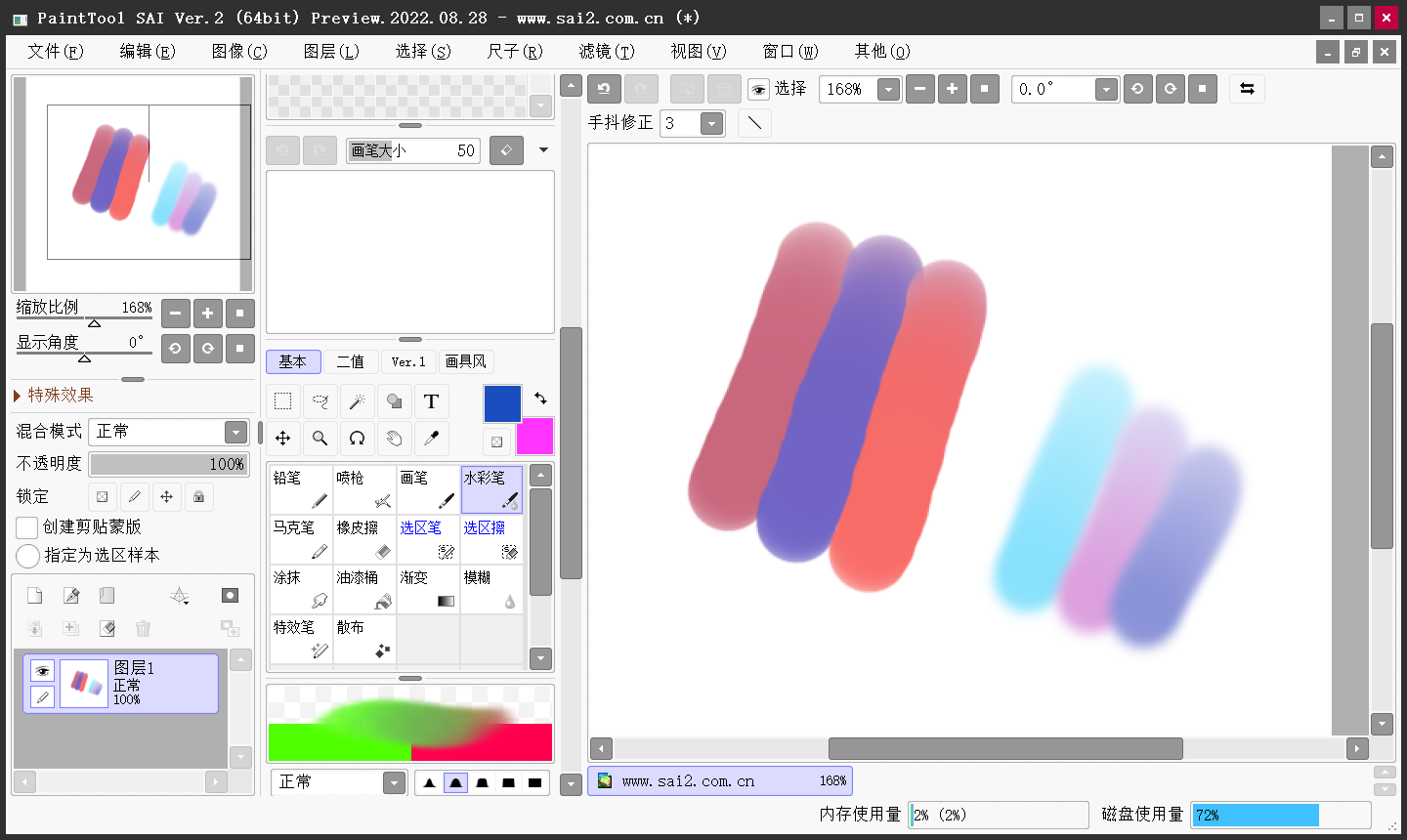Select the 选区笔 selection pen
The width and height of the screenshot is (1407, 840).
pyautogui.click(x=428, y=539)
